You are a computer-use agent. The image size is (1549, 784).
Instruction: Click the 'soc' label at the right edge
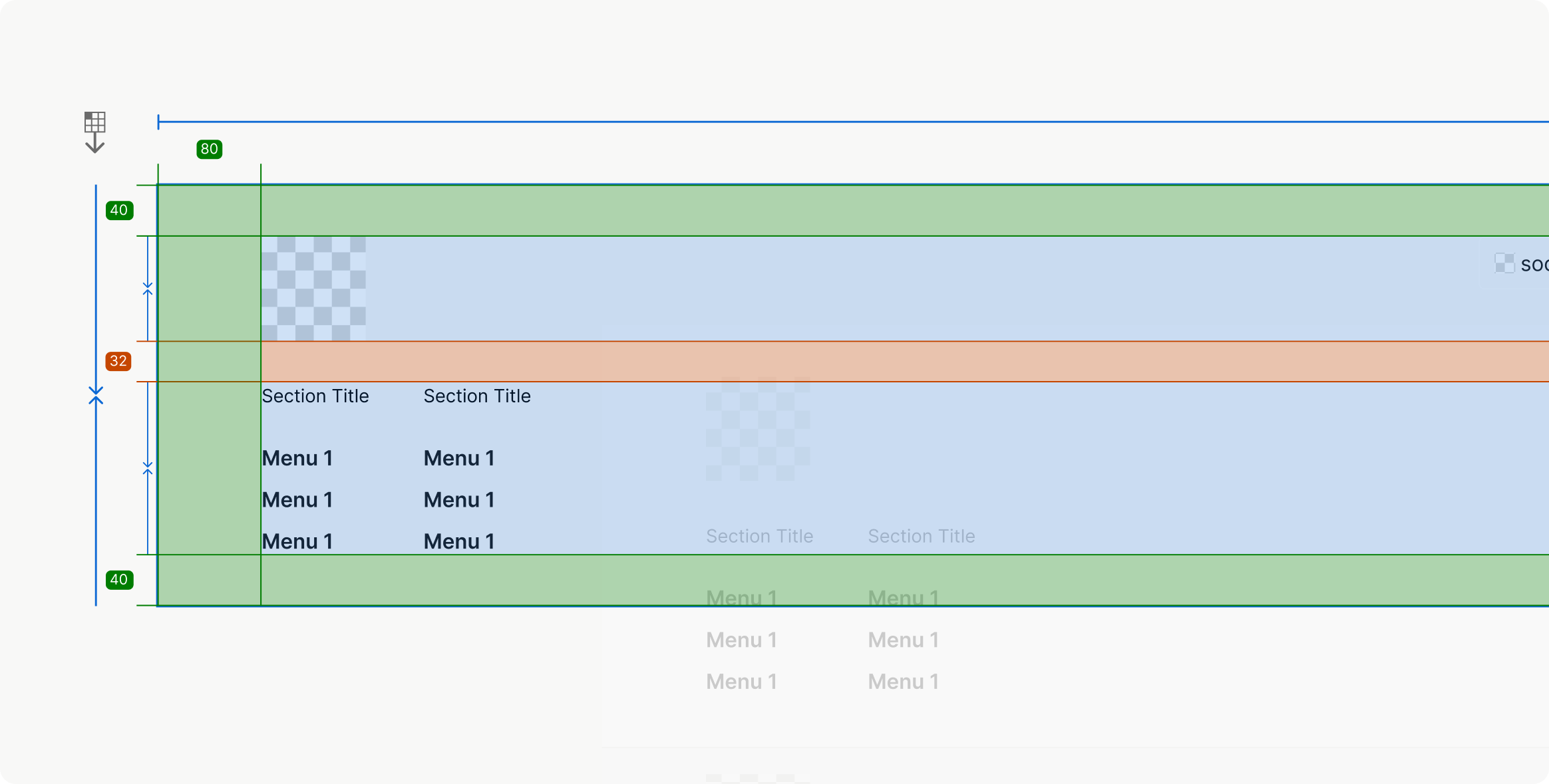pyautogui.click(x=1534, y=265)
